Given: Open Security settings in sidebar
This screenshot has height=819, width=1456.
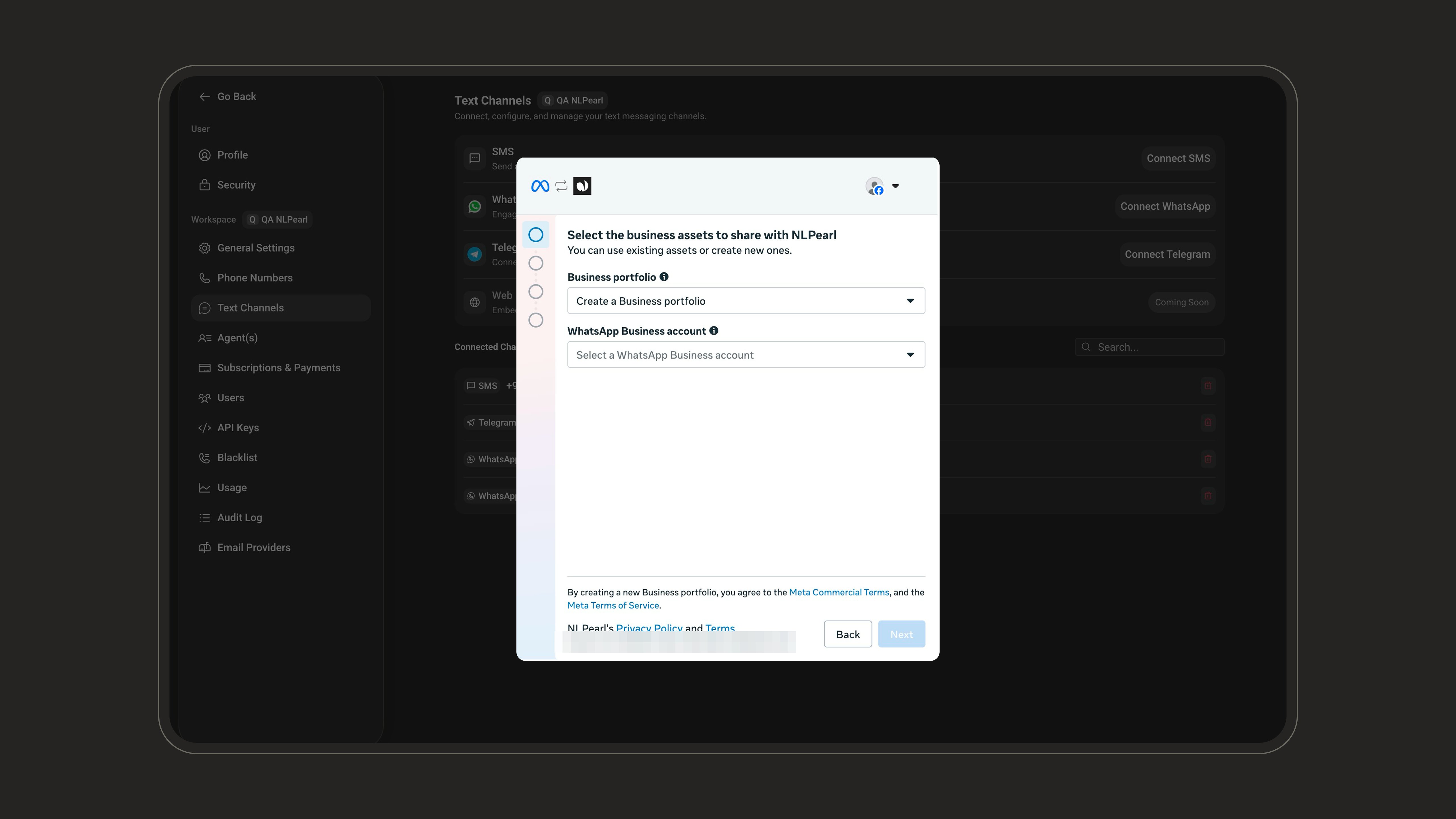Looking at the screenshot, I should (x=281, y=185).
